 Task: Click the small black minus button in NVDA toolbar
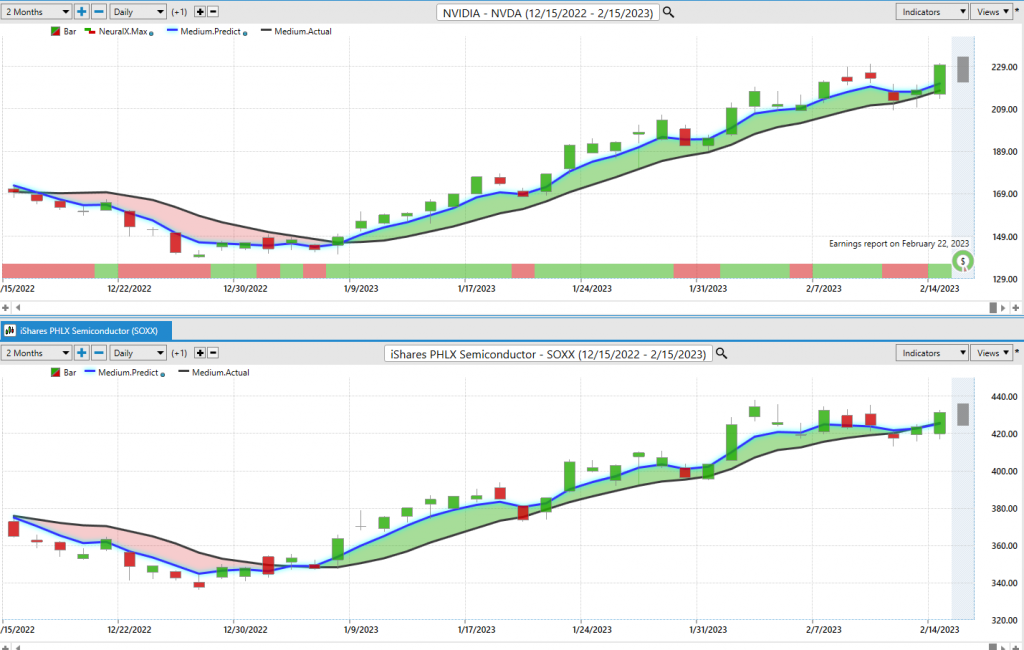pos(213,12)
